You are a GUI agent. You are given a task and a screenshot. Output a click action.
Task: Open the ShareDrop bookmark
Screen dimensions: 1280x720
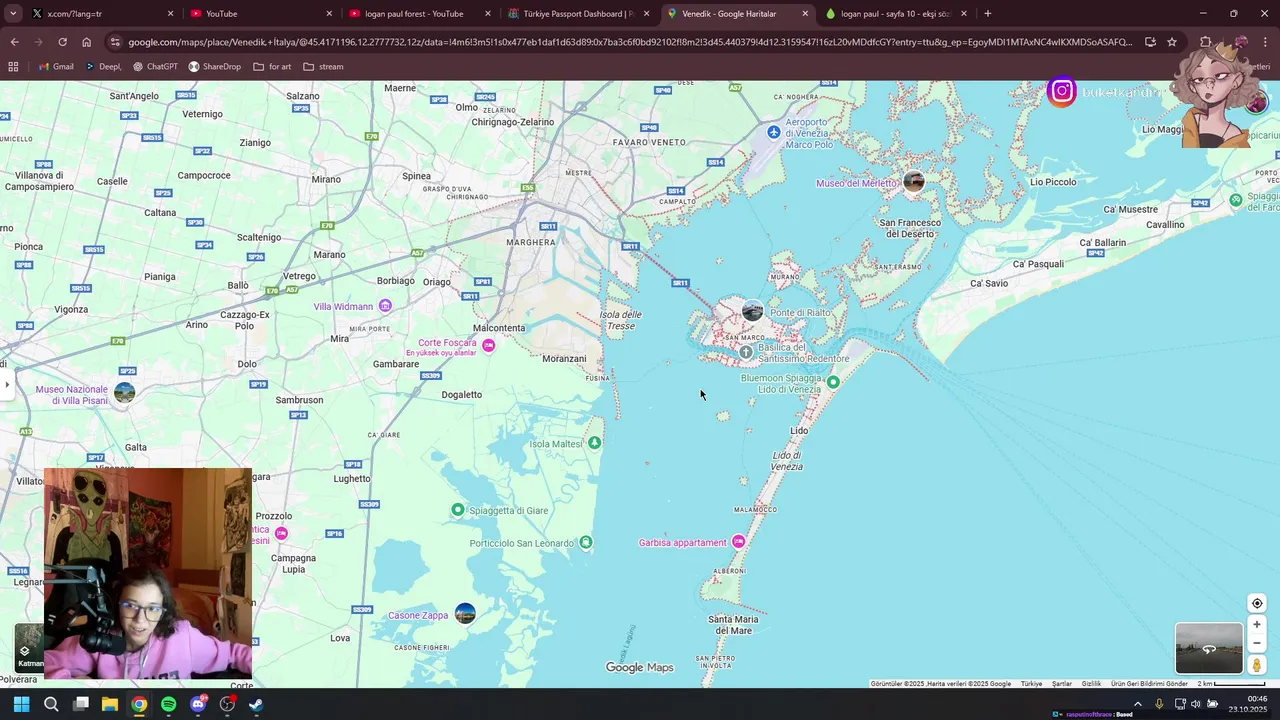pos(214,66)
